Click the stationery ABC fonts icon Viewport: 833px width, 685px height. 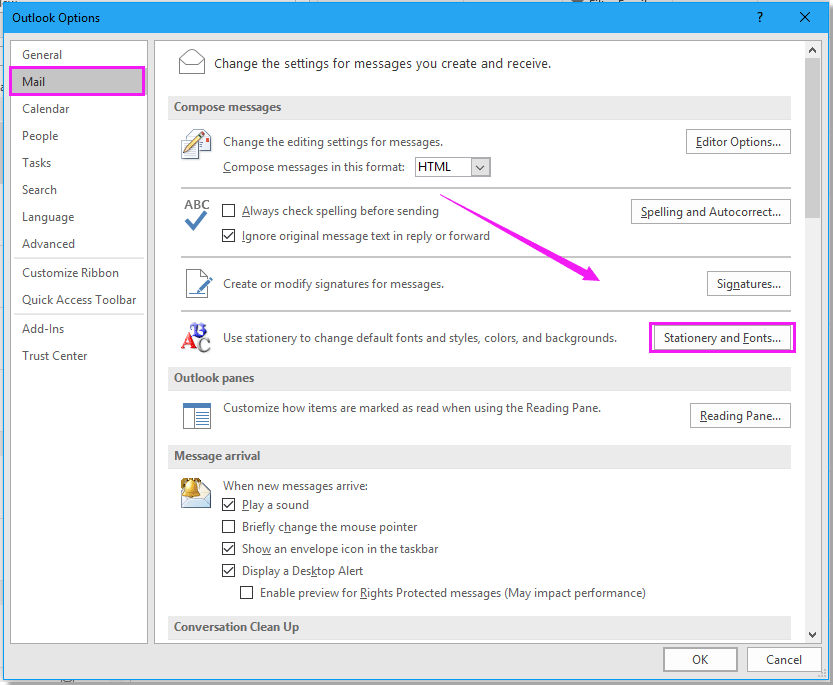click(196, 338)
